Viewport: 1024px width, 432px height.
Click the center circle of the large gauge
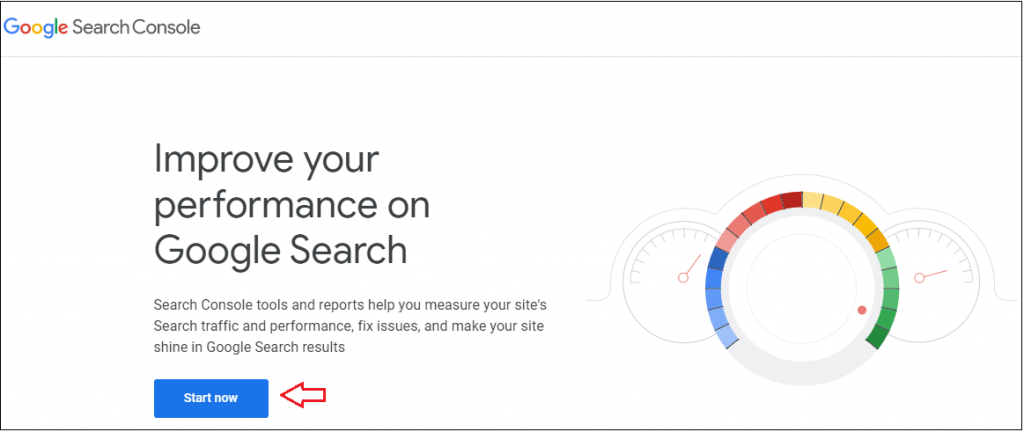tap(802, 288)
